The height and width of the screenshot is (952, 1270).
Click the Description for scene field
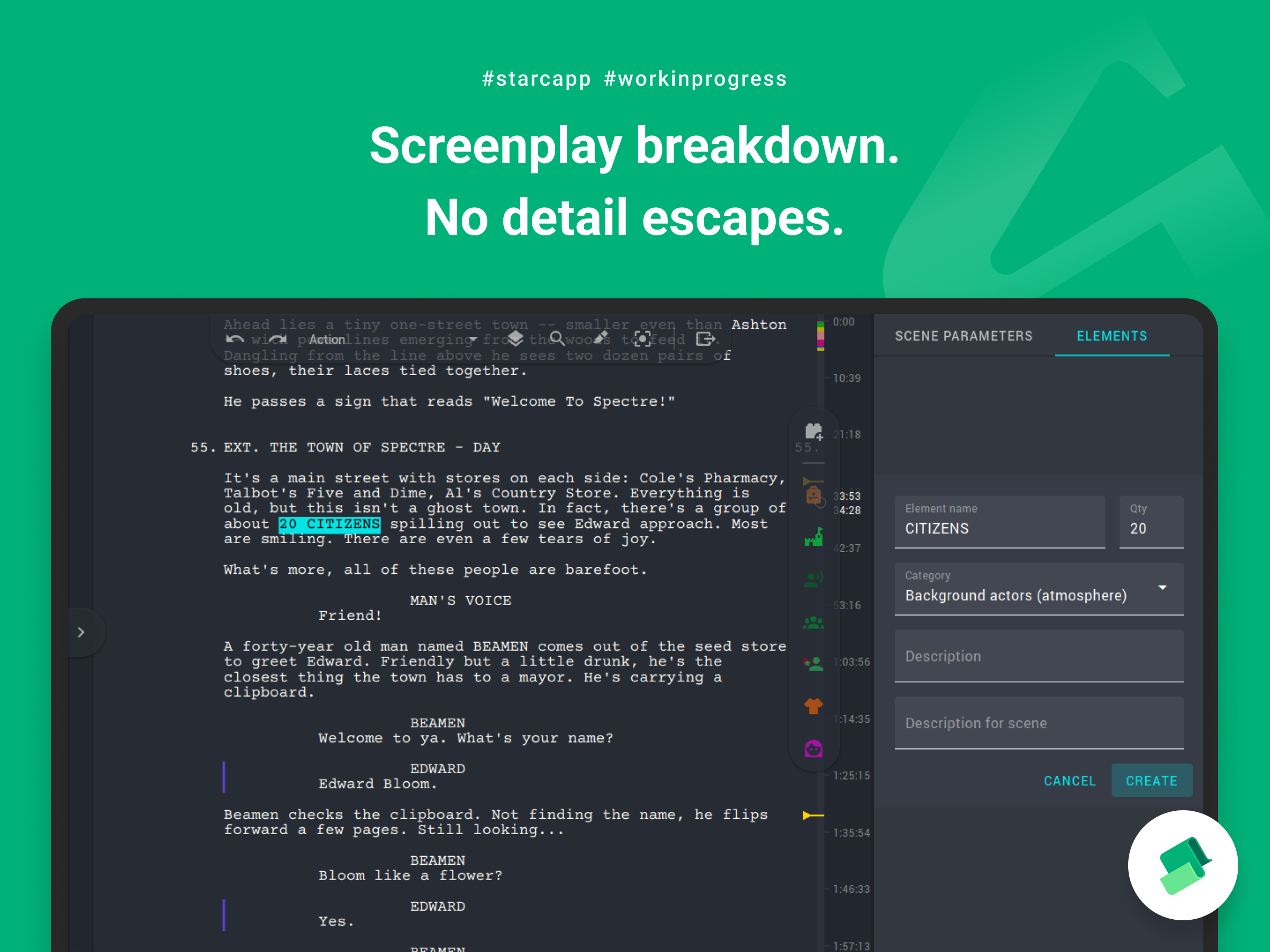[1039, 723]
